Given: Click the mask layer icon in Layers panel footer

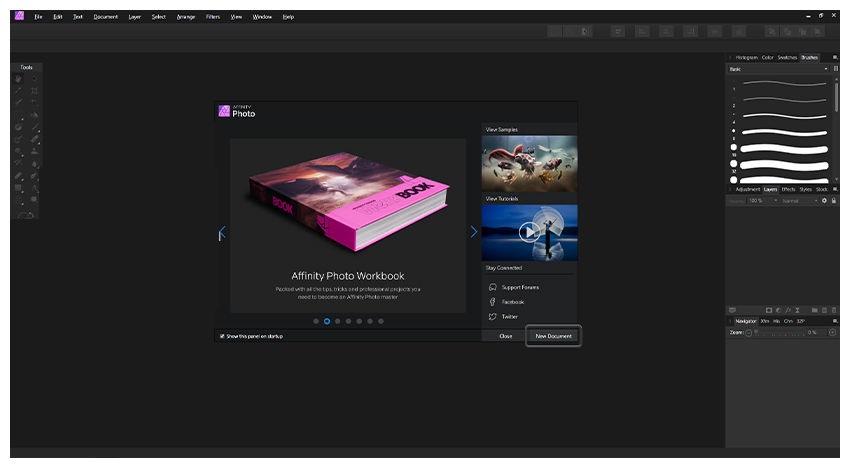Looking at the screenshot, I should [x=769, y=310].
